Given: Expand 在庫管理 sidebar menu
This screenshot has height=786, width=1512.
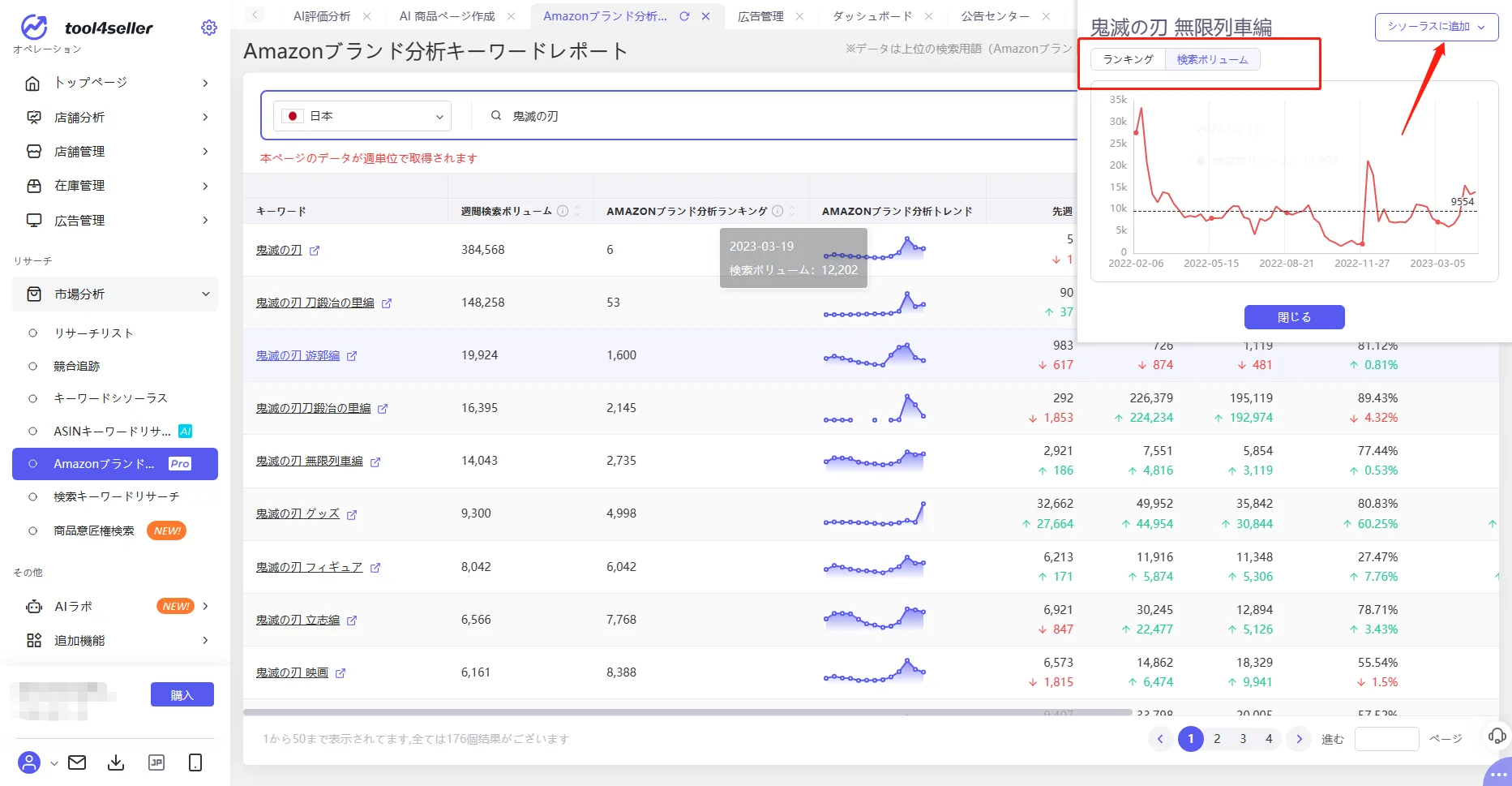Looking at the screenshot, I should pos(115,186).
